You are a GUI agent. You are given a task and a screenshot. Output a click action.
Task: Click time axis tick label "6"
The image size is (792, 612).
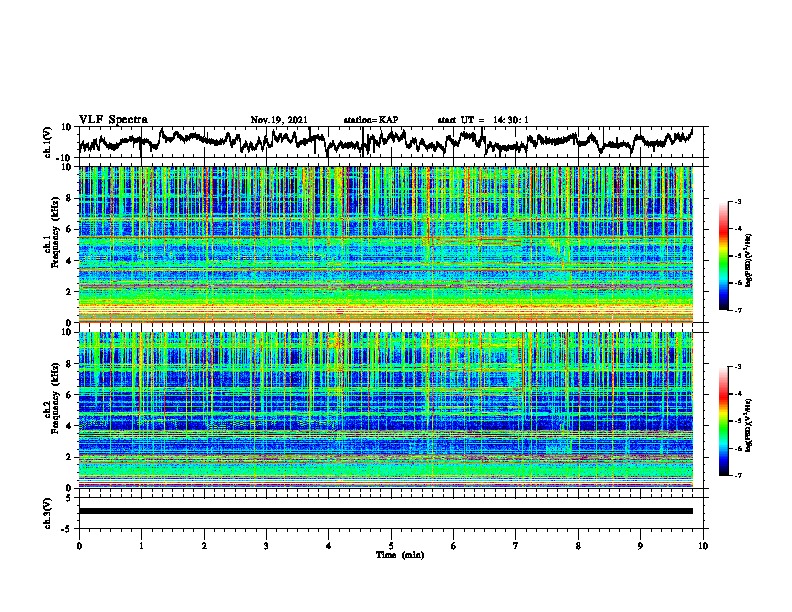click(x=453, y=546)
